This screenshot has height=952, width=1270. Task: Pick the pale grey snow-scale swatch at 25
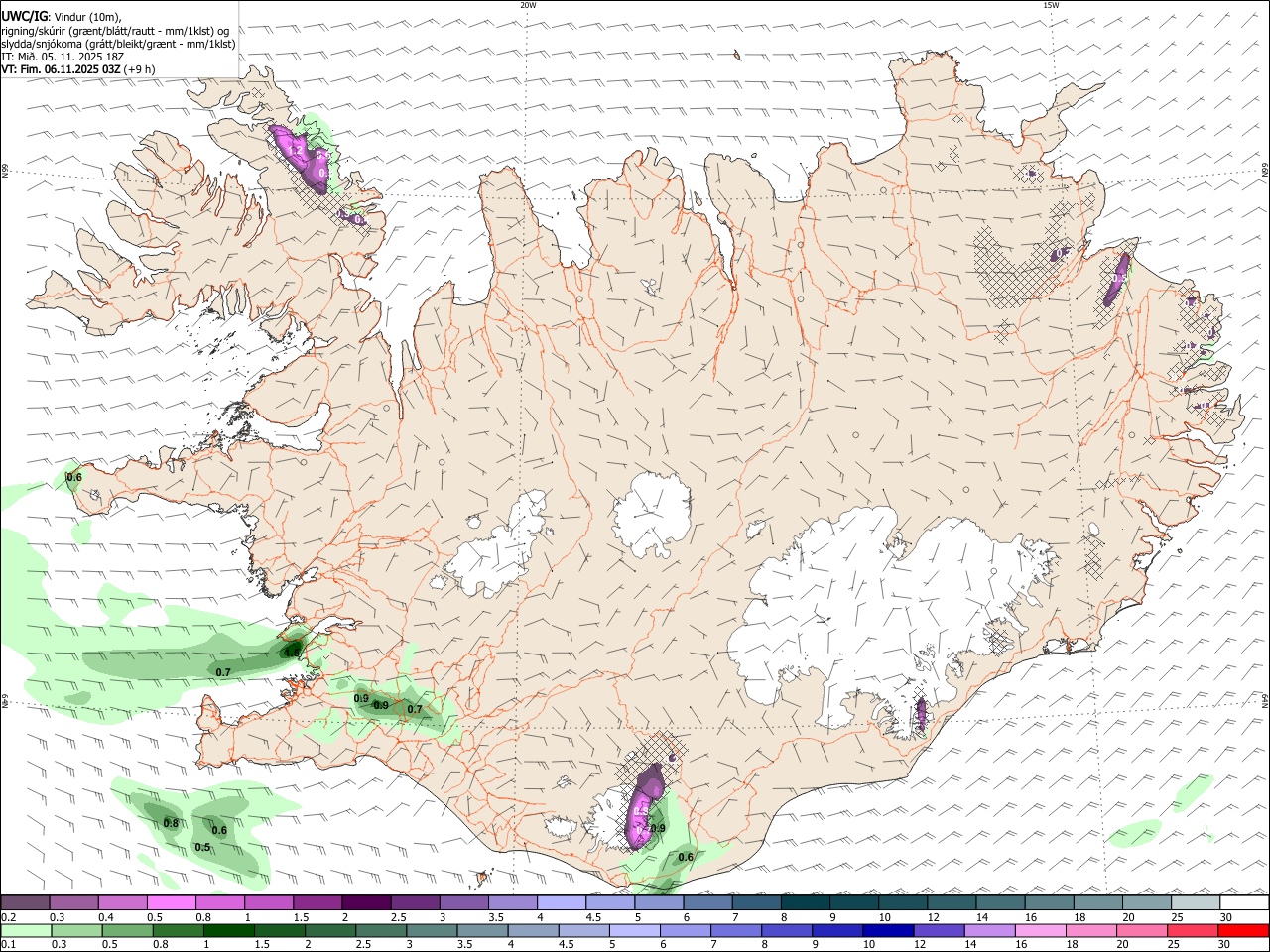point(1195,902)
